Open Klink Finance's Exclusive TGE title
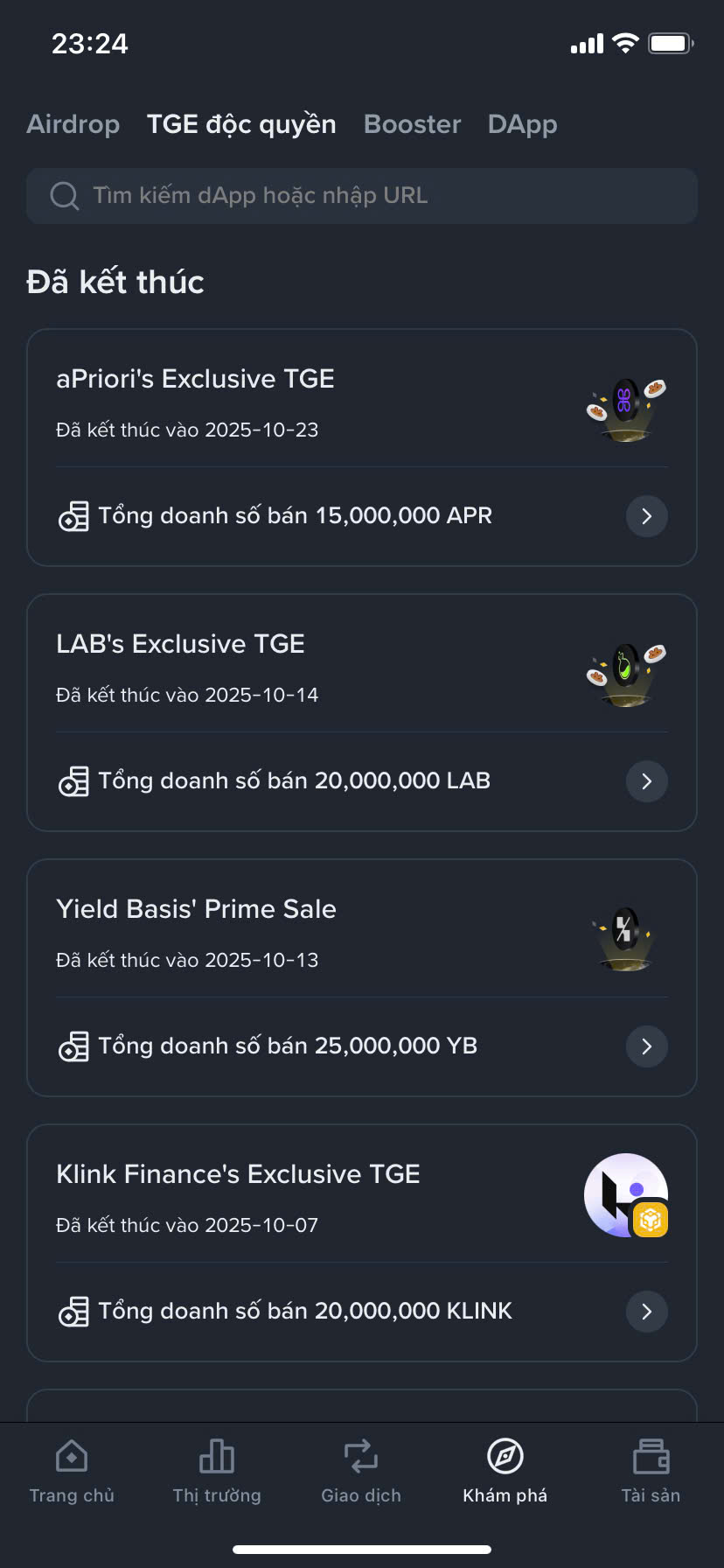The height and width of the screenshot is (1568, 724). [238, 1174]
